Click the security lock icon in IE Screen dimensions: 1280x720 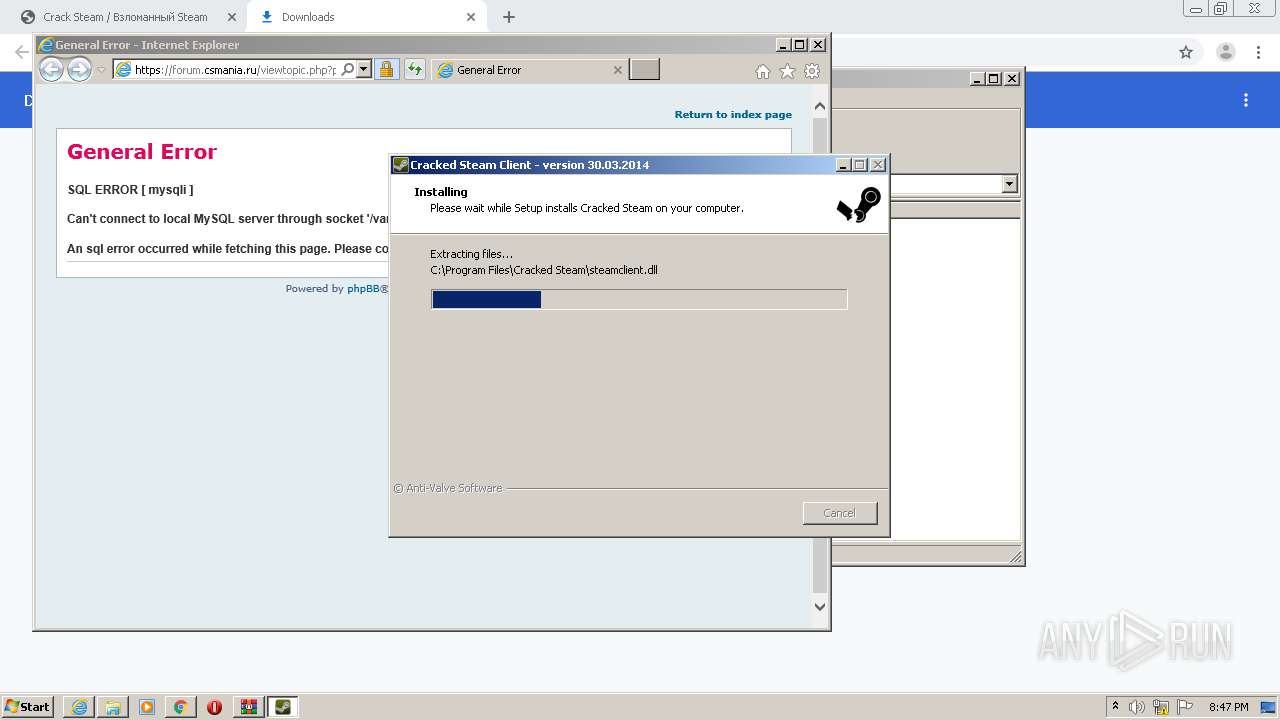click(x=386, y=70)
